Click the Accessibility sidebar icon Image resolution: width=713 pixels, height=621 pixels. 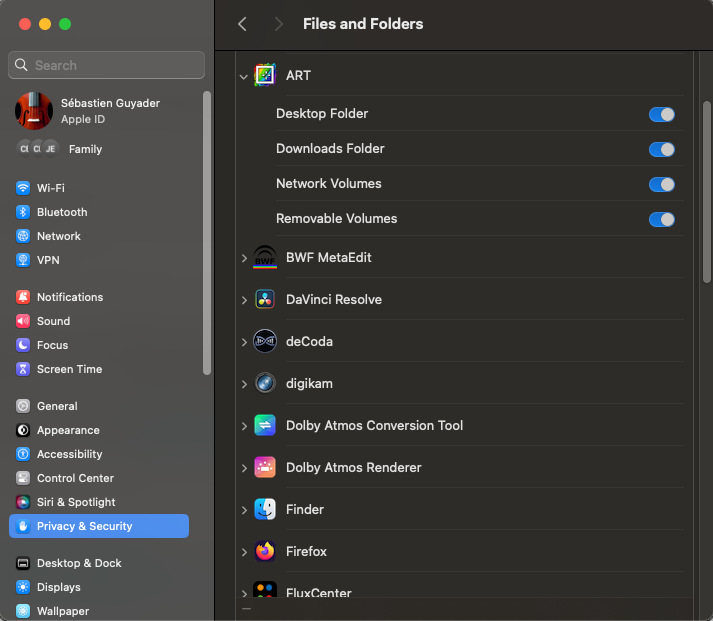(x=23, y=454)
